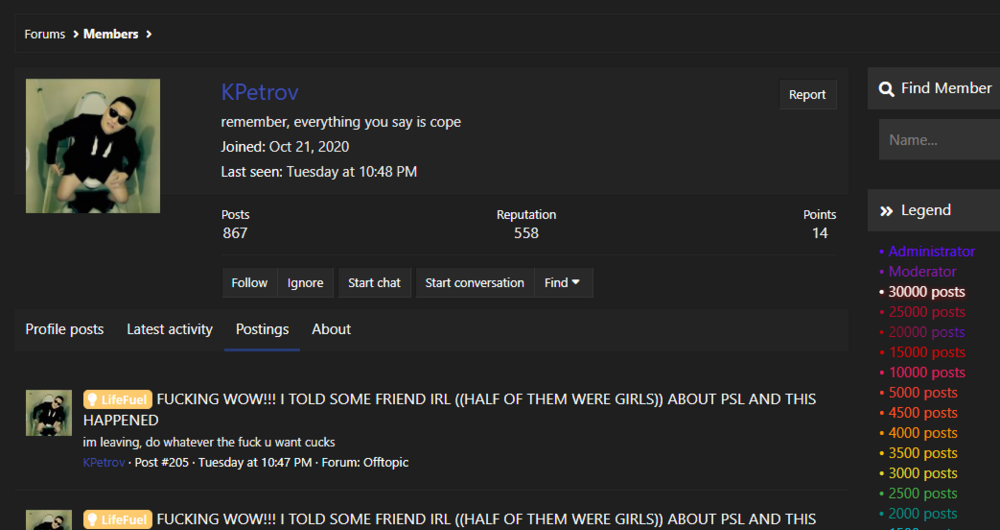Click the breadcrumb chevron after Members
The image size is (1000, 530).
149,34
